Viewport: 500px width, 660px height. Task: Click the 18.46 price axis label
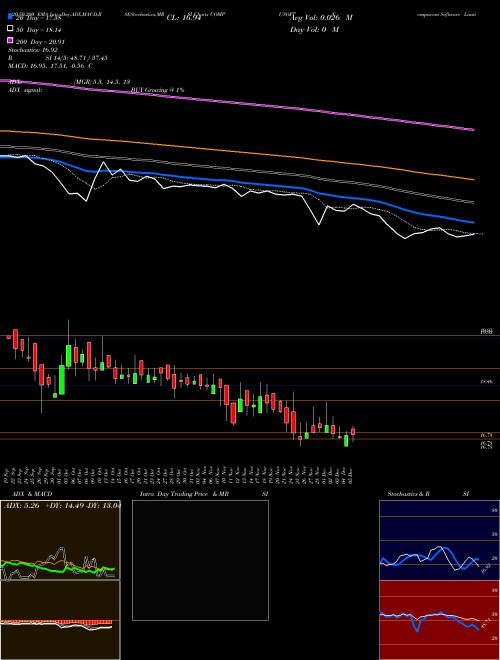(486, 381)
